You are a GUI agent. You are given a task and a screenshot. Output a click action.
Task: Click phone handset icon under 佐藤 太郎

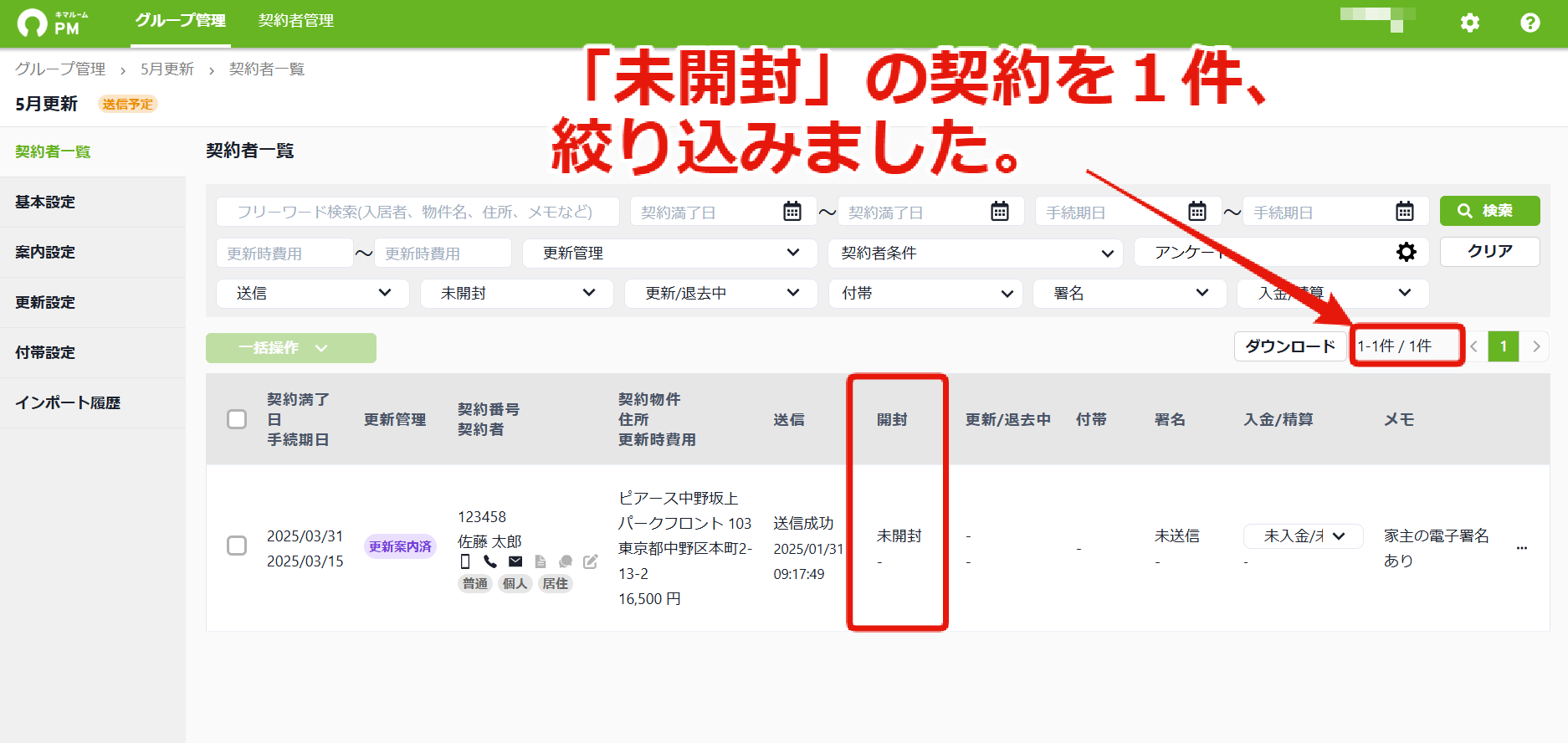(490, 561)
